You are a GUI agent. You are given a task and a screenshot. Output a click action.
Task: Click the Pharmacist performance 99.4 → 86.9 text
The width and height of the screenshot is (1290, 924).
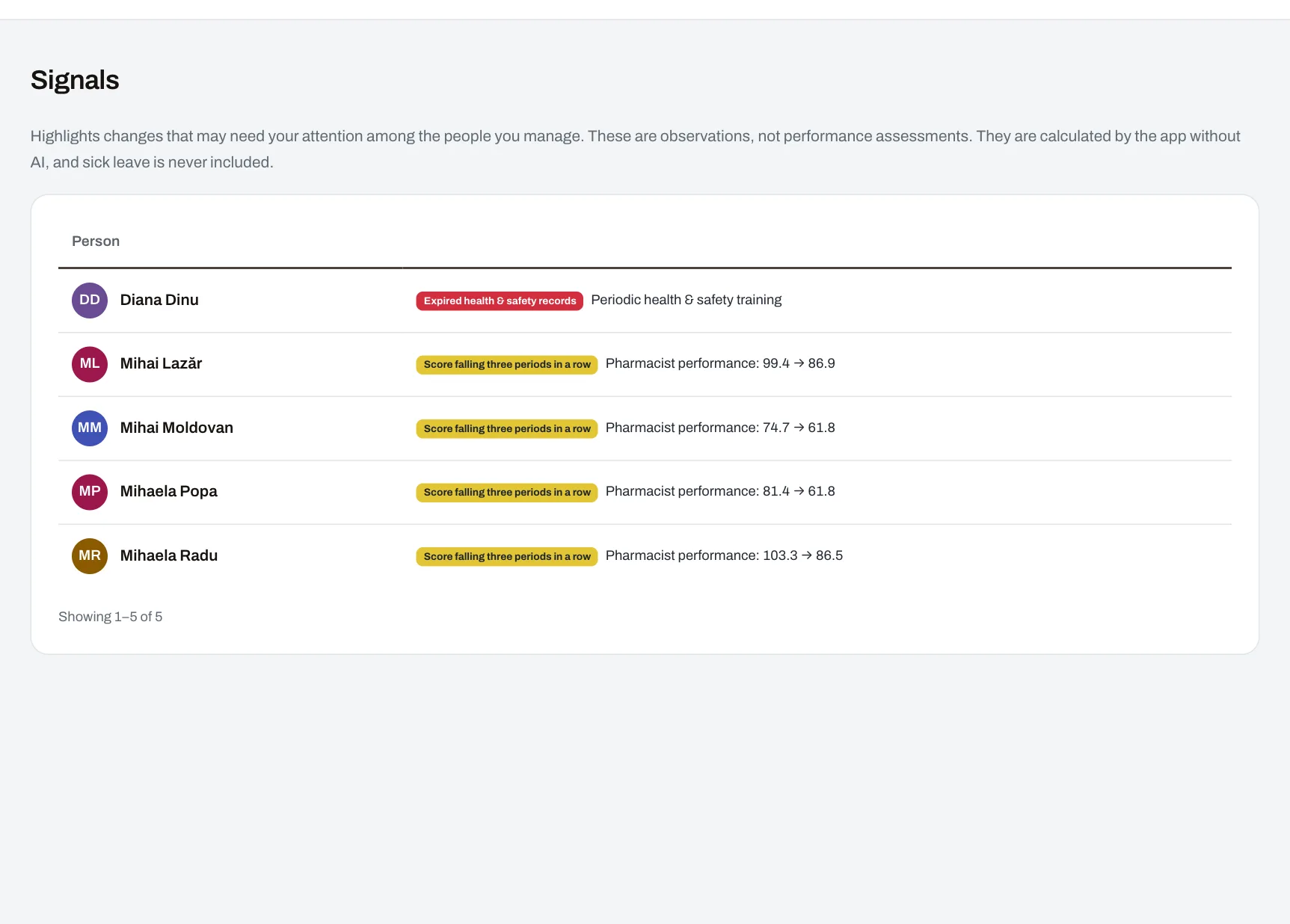pos(720,363)
